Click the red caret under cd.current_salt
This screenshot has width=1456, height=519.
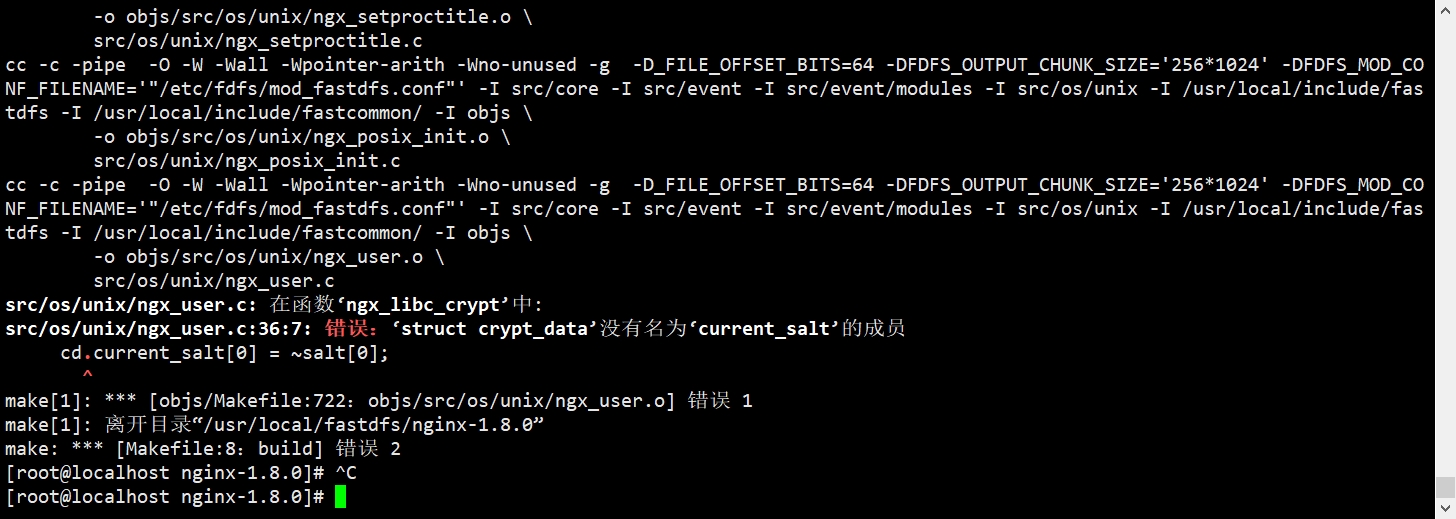[87, 376]
